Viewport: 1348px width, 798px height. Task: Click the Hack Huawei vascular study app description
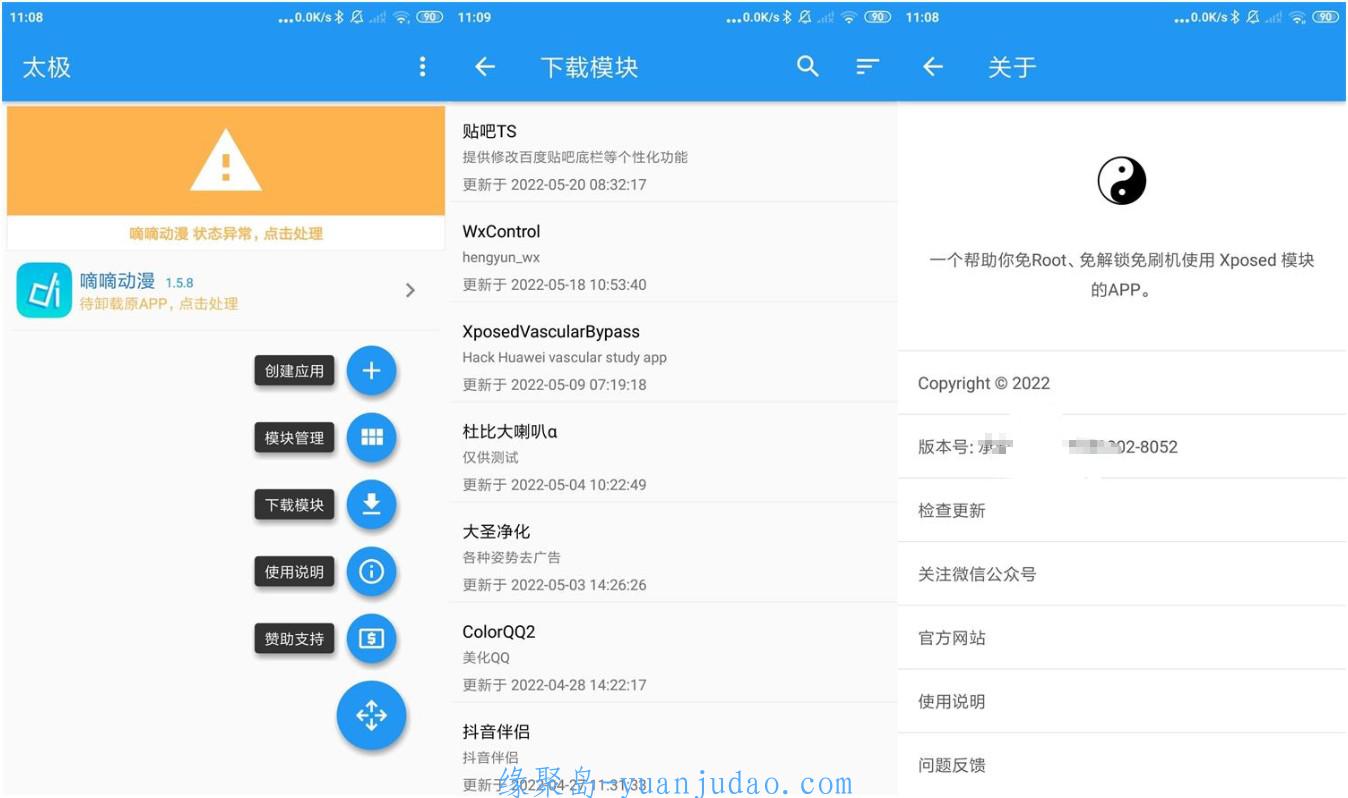click(564, 357)
